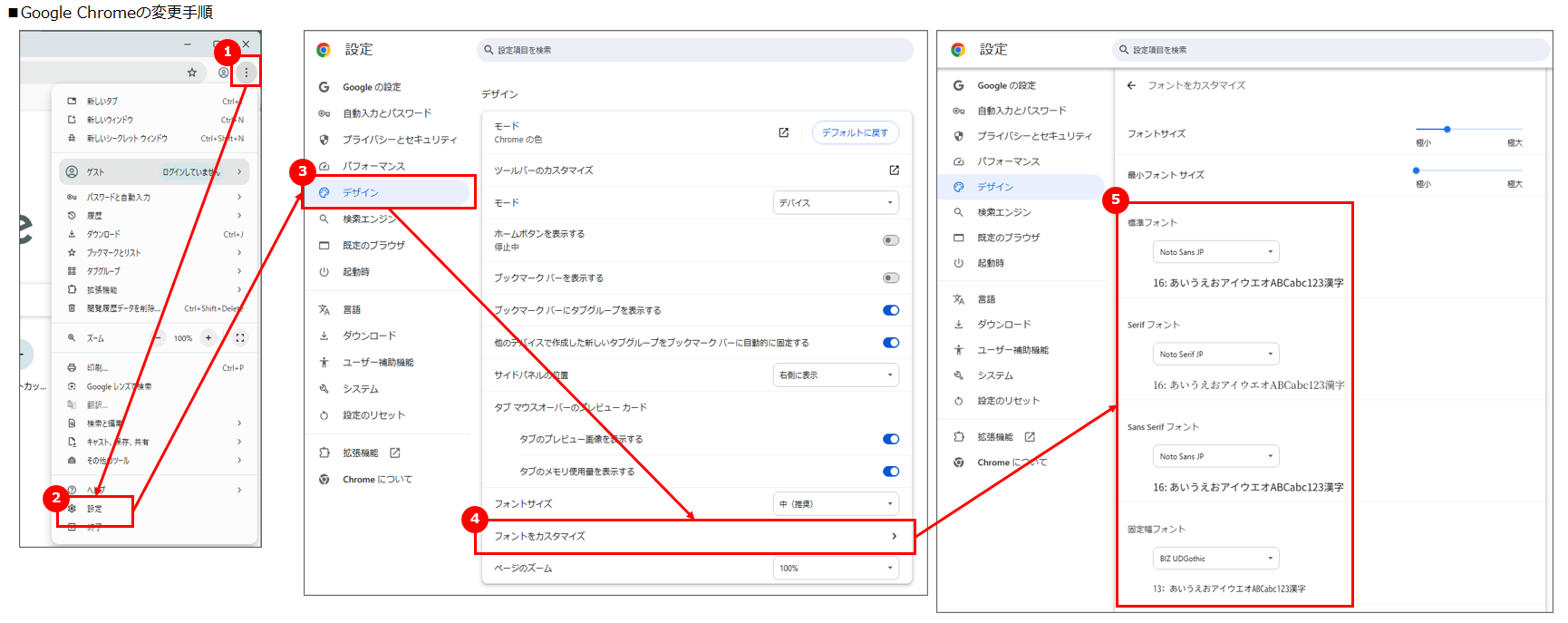Click the Chrome logo on the デザイン settings page
The width and height of the screenshot is (1568, 623).
pyautogui.click(x=324, y=50)
